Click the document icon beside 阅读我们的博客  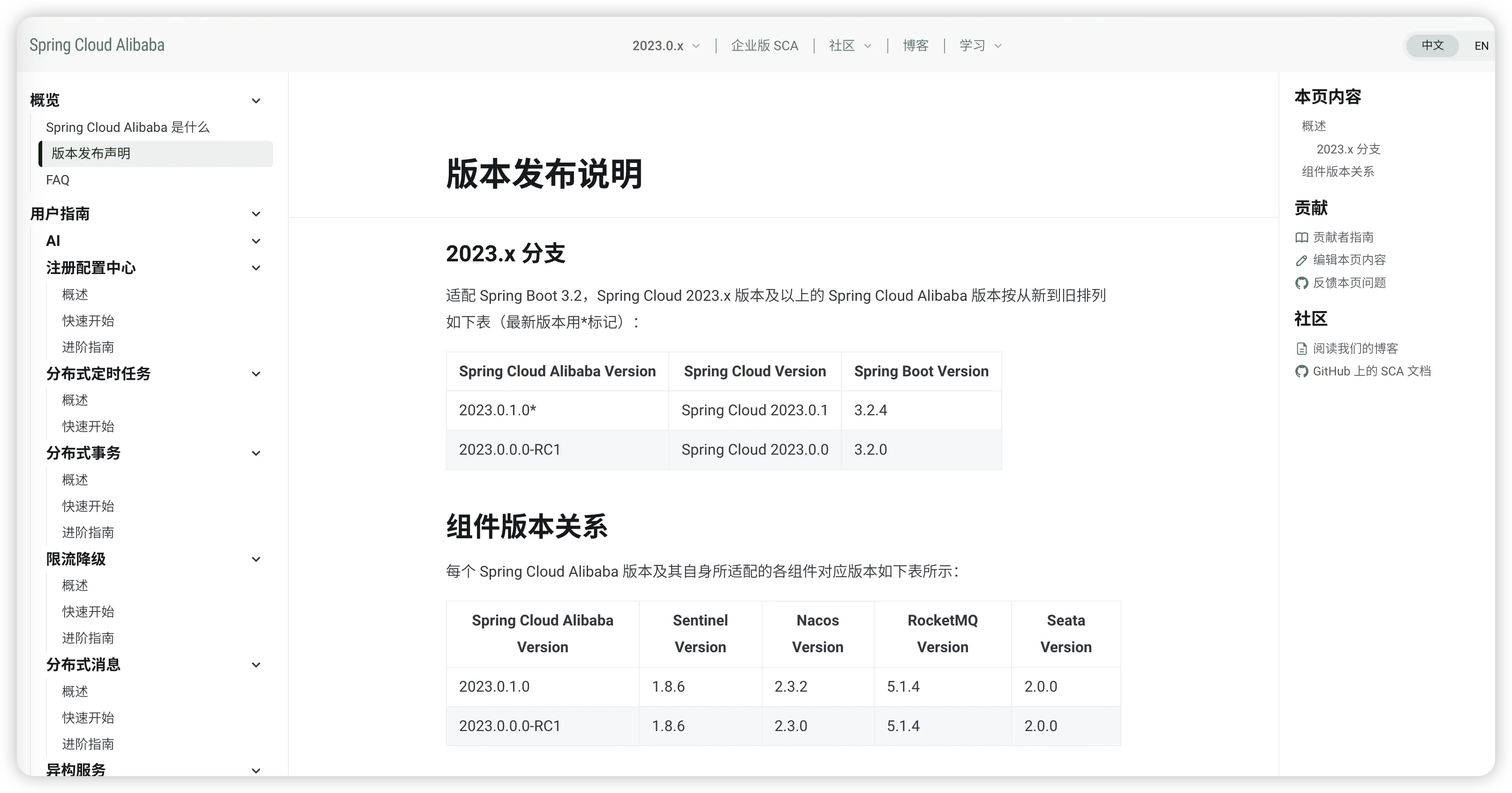tap(1301, 349)
